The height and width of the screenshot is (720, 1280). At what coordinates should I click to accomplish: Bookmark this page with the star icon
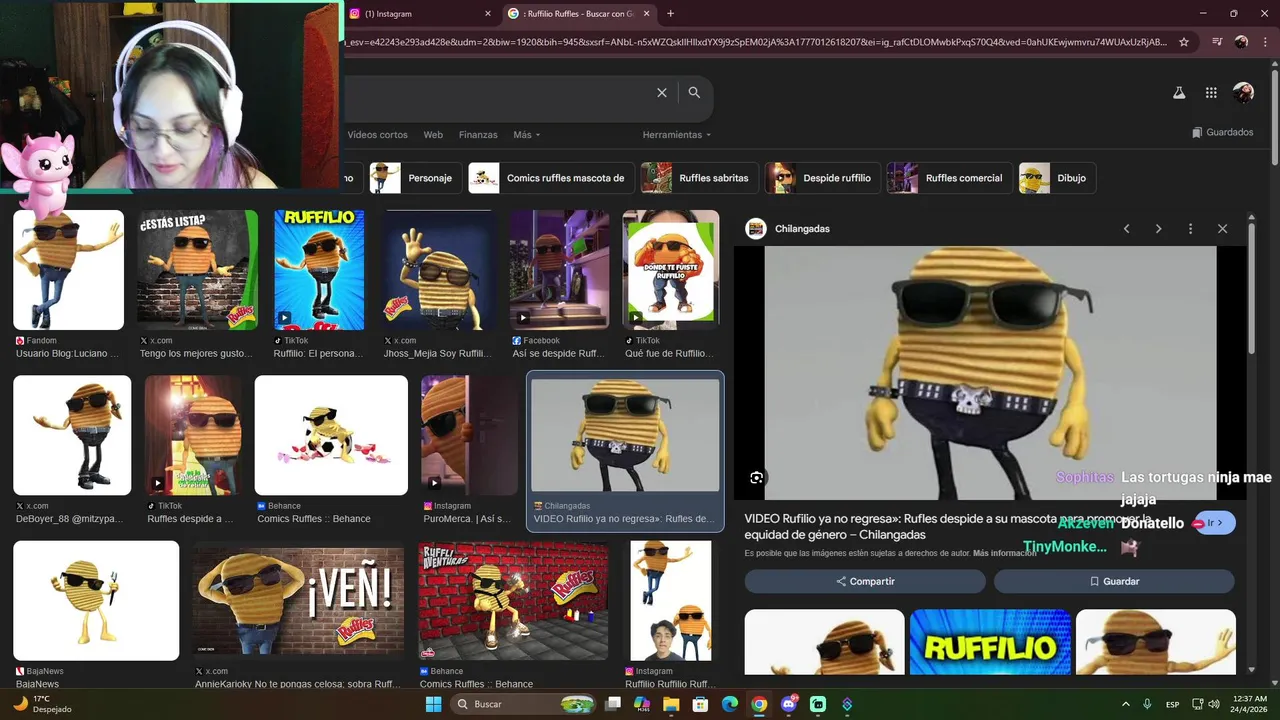coord(1184,42)
